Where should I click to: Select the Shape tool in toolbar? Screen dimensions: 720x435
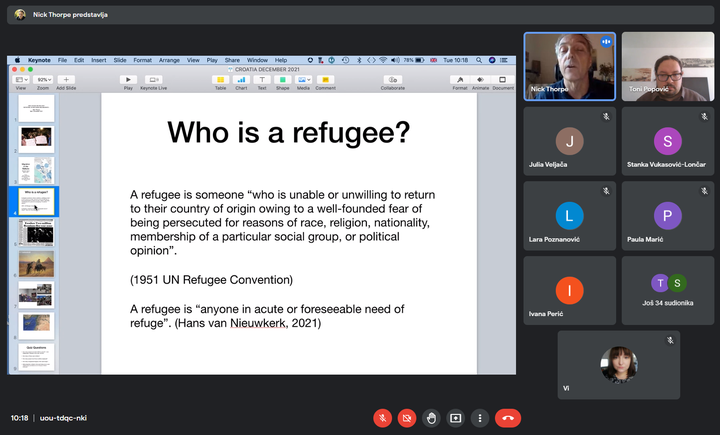coord(283,79)
